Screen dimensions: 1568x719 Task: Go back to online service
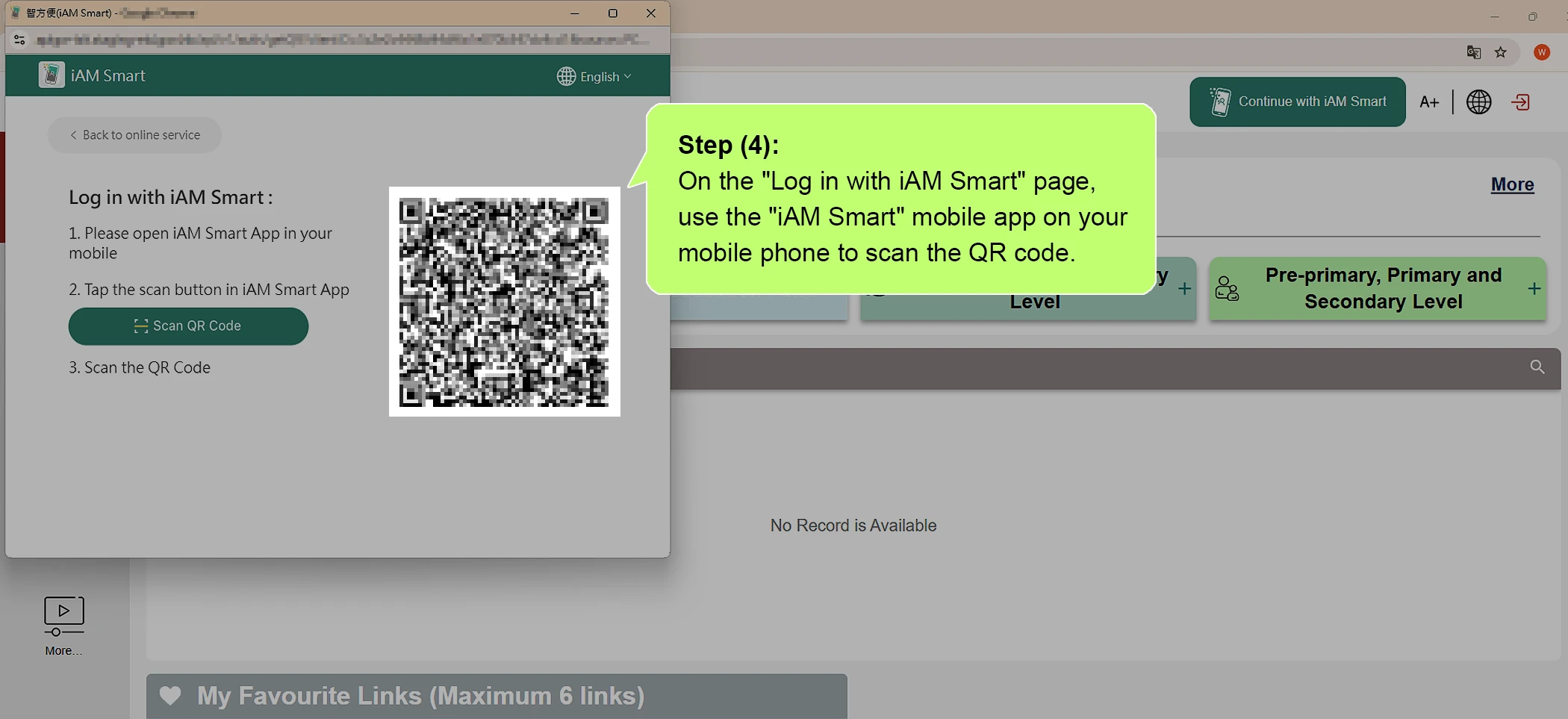click(134, 135)
